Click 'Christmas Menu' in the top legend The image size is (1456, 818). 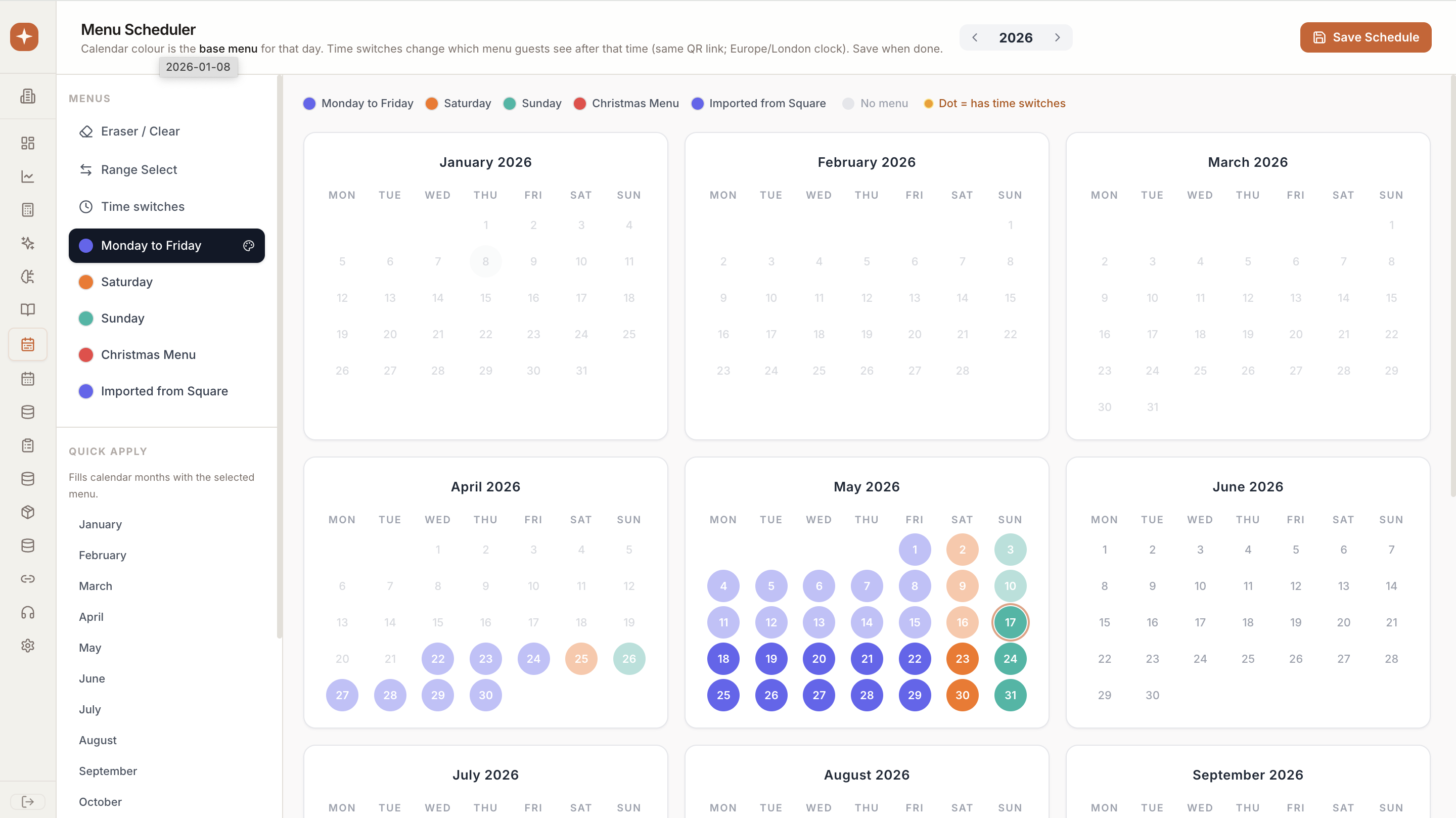626,104
